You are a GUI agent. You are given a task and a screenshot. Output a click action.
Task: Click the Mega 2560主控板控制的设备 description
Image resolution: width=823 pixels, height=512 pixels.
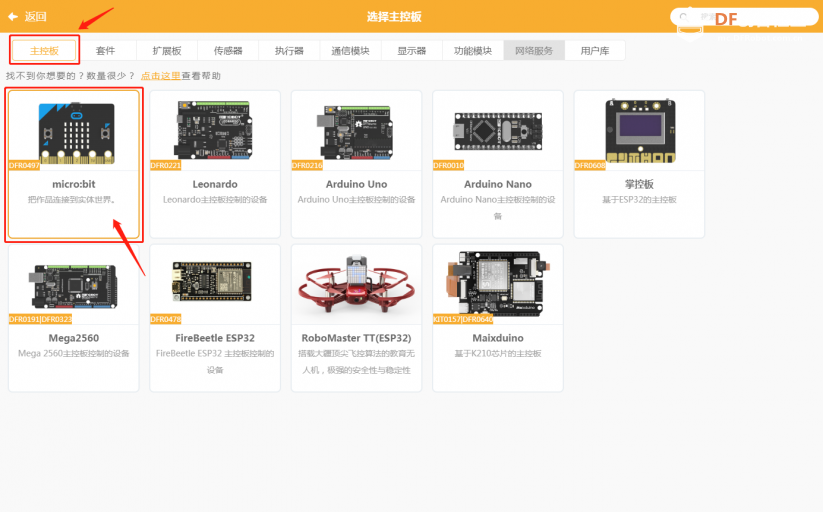[73, 353]
